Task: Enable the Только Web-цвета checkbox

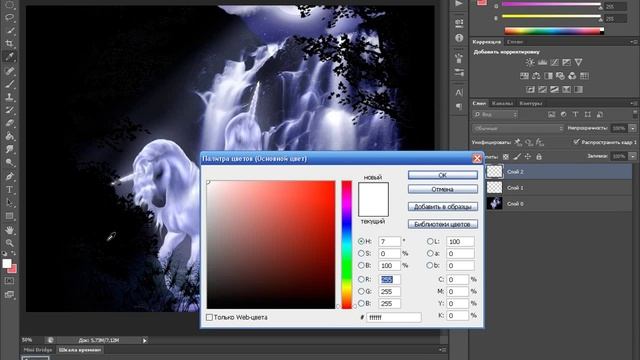Action: [209, 317]
